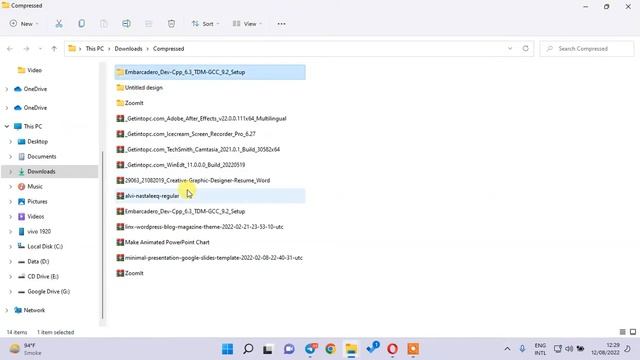Image resolution: width=640 pixels, height=360 pixels.
Task: Expand the Desktop node
Action: click(11, 142)
